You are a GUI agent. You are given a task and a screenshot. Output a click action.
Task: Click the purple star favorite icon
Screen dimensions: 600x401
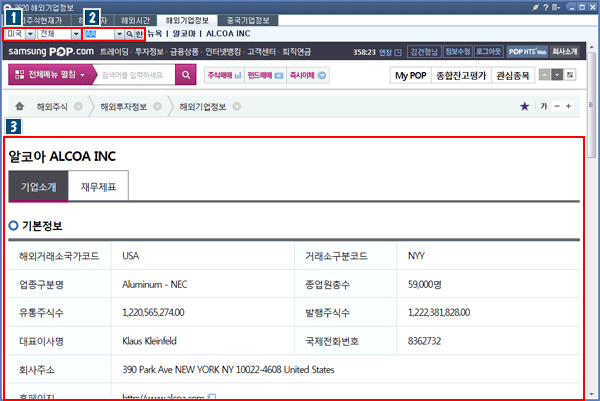tap(525, 106)
